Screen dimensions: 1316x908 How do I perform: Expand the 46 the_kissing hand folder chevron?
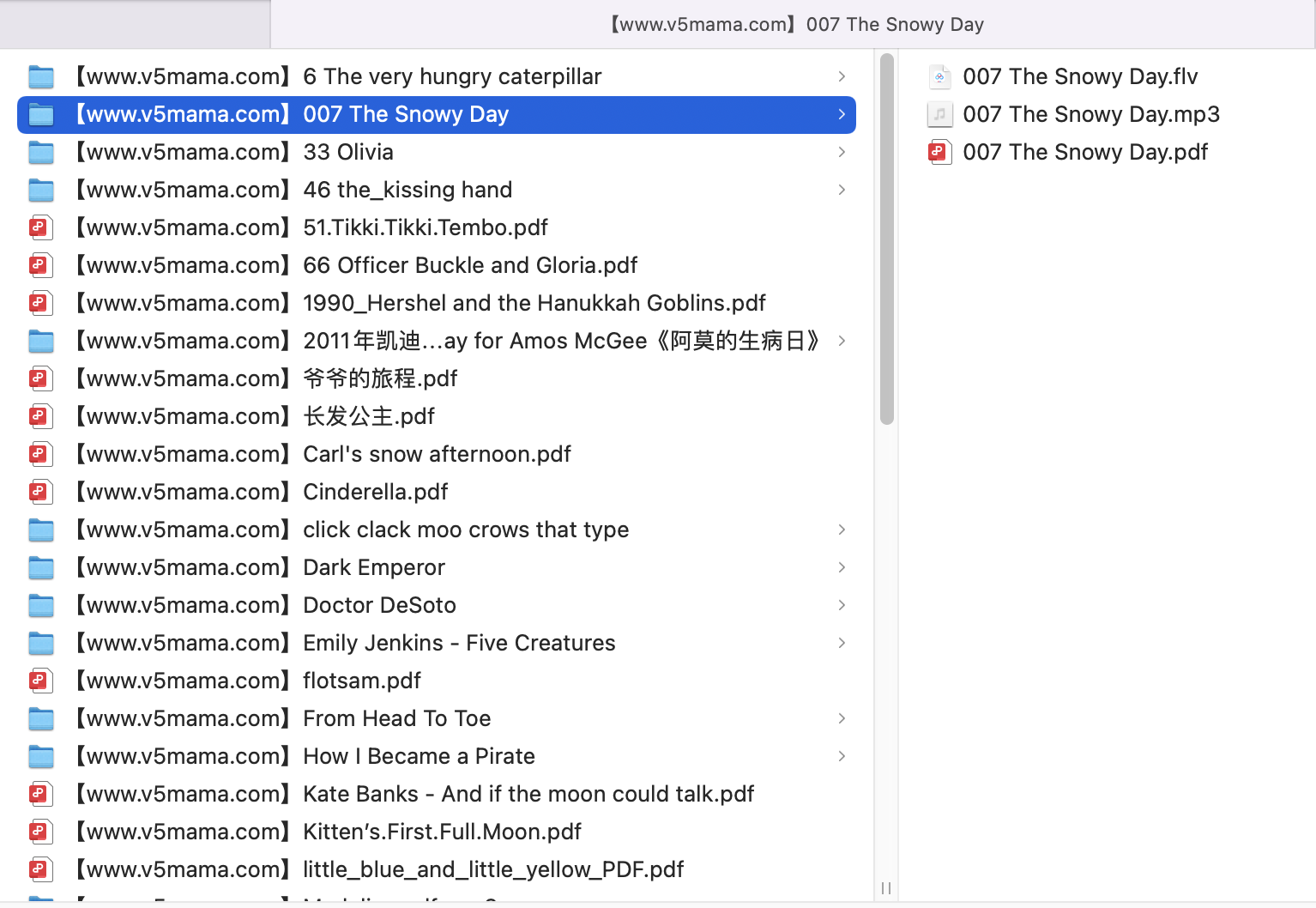842,191
